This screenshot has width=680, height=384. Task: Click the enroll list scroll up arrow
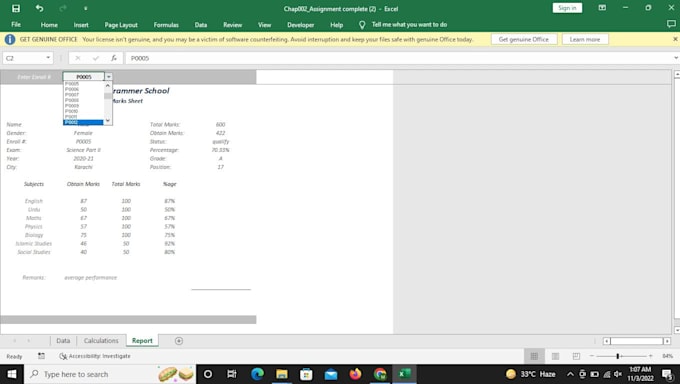click(108, 85)
